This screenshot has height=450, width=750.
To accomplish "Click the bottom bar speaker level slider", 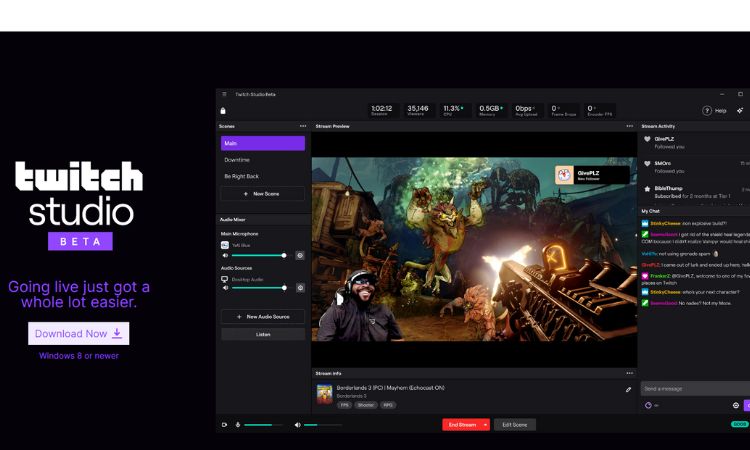I will click(x=322, y=425).
